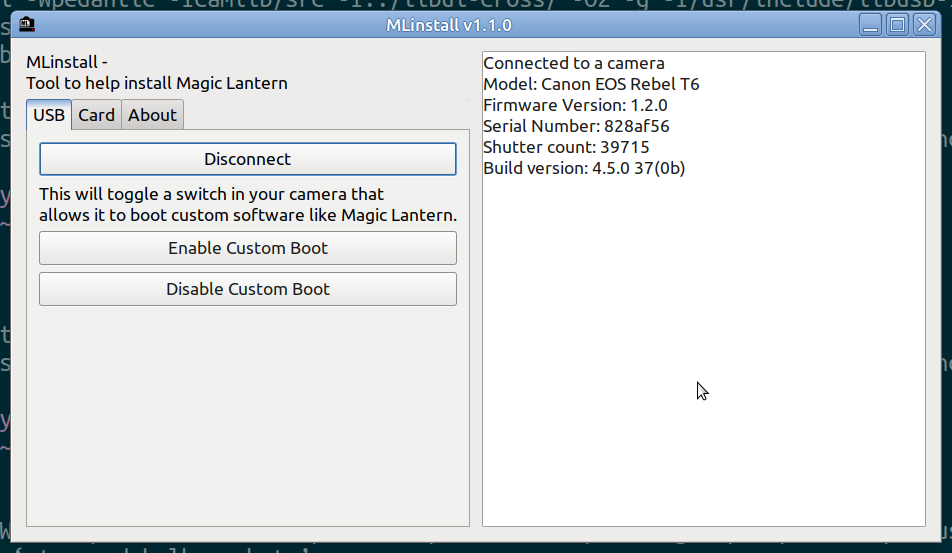Switch to the USB tab
The image size is (952, 553).
[49, 115]
